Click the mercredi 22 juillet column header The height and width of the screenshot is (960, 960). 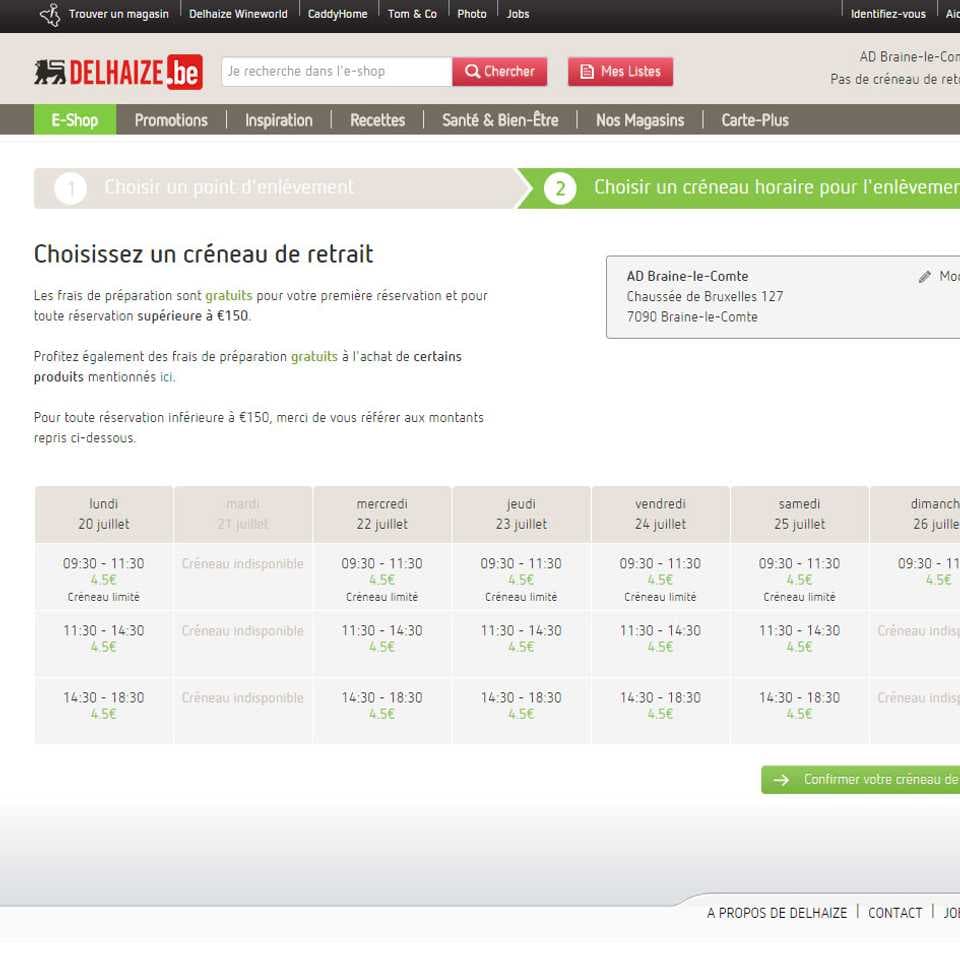click(x=382, y=514)
